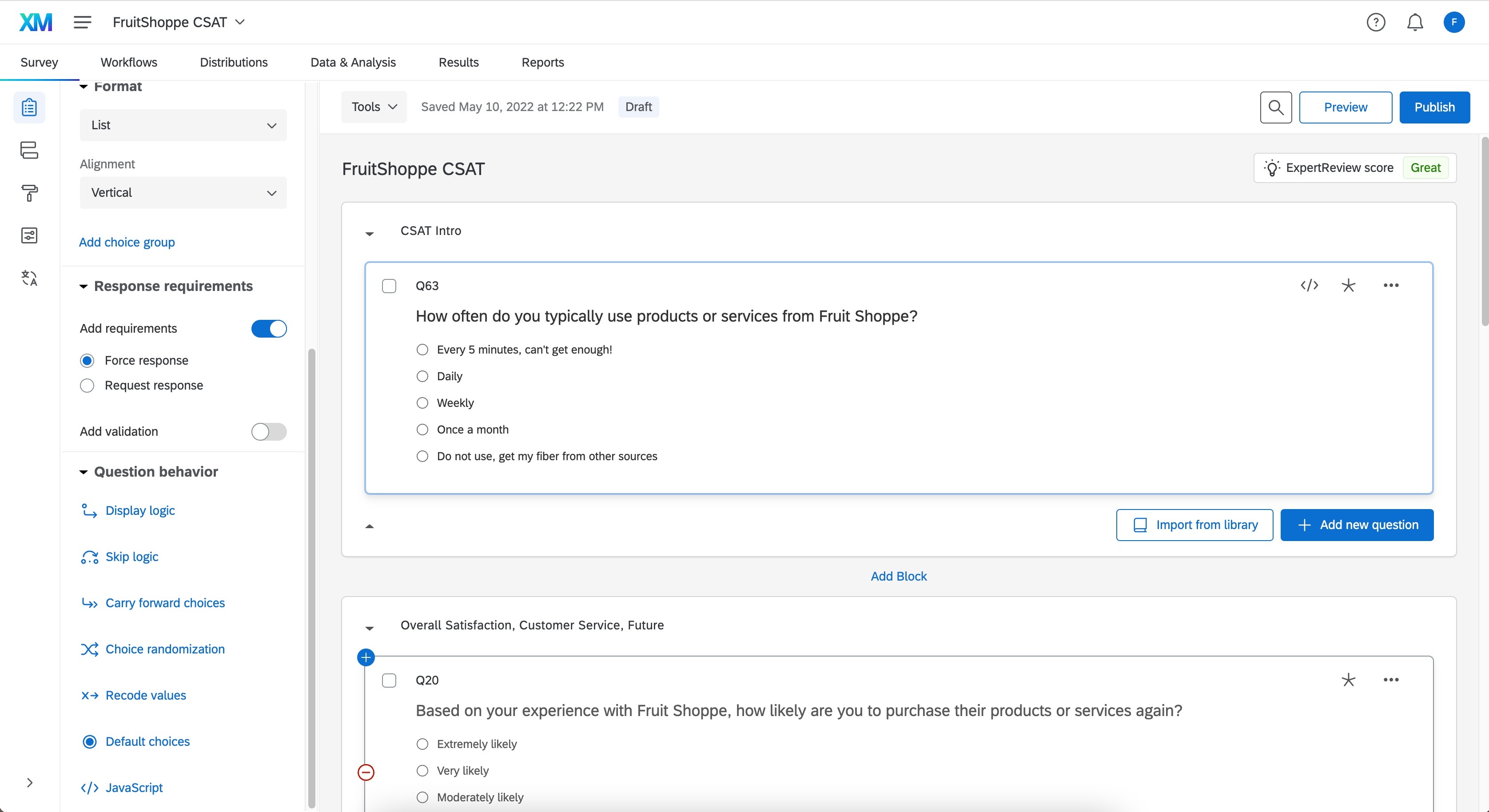Switch to the Survey tab
The height and width of the screenshot is (812, 1489).
pyautogui.click(x=39, y=63)
